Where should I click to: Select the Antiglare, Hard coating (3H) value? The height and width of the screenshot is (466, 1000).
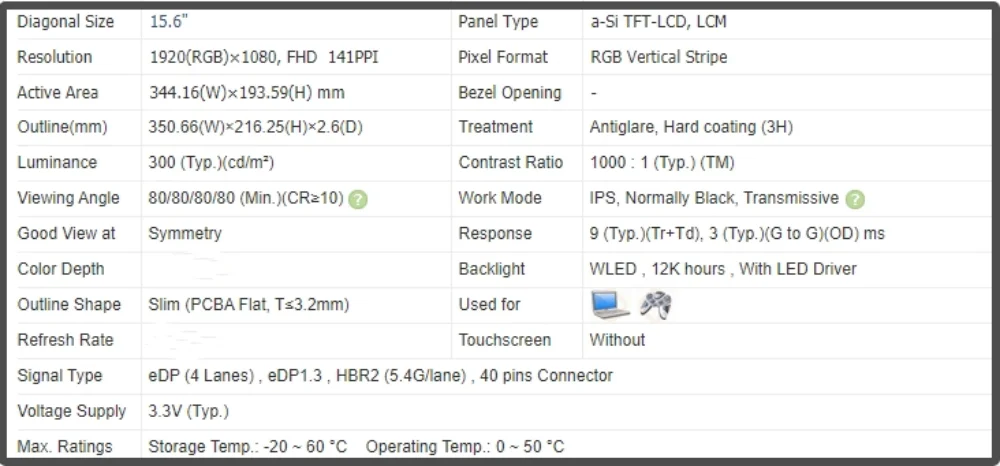point(691,127)
